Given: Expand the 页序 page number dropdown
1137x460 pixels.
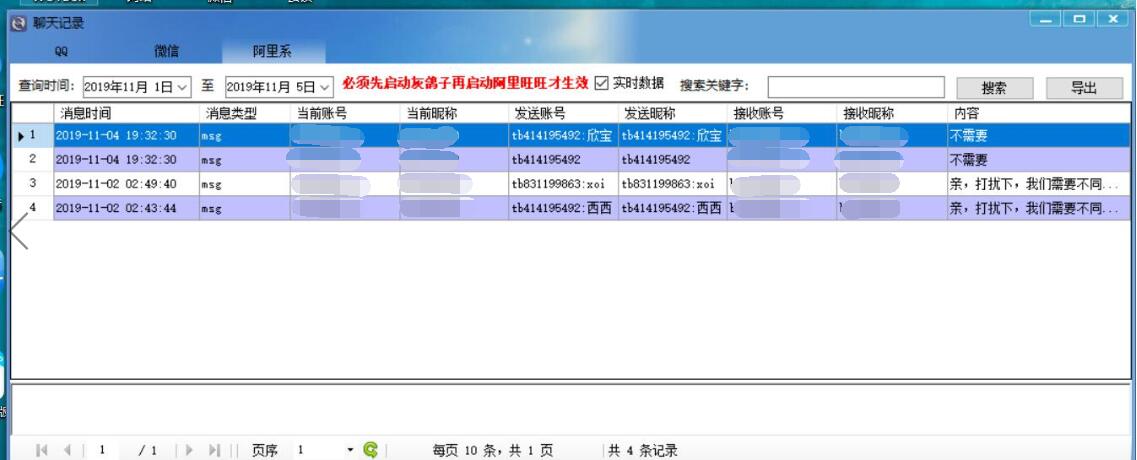Looking at the screenshot, I should click(x=350, y=451).
